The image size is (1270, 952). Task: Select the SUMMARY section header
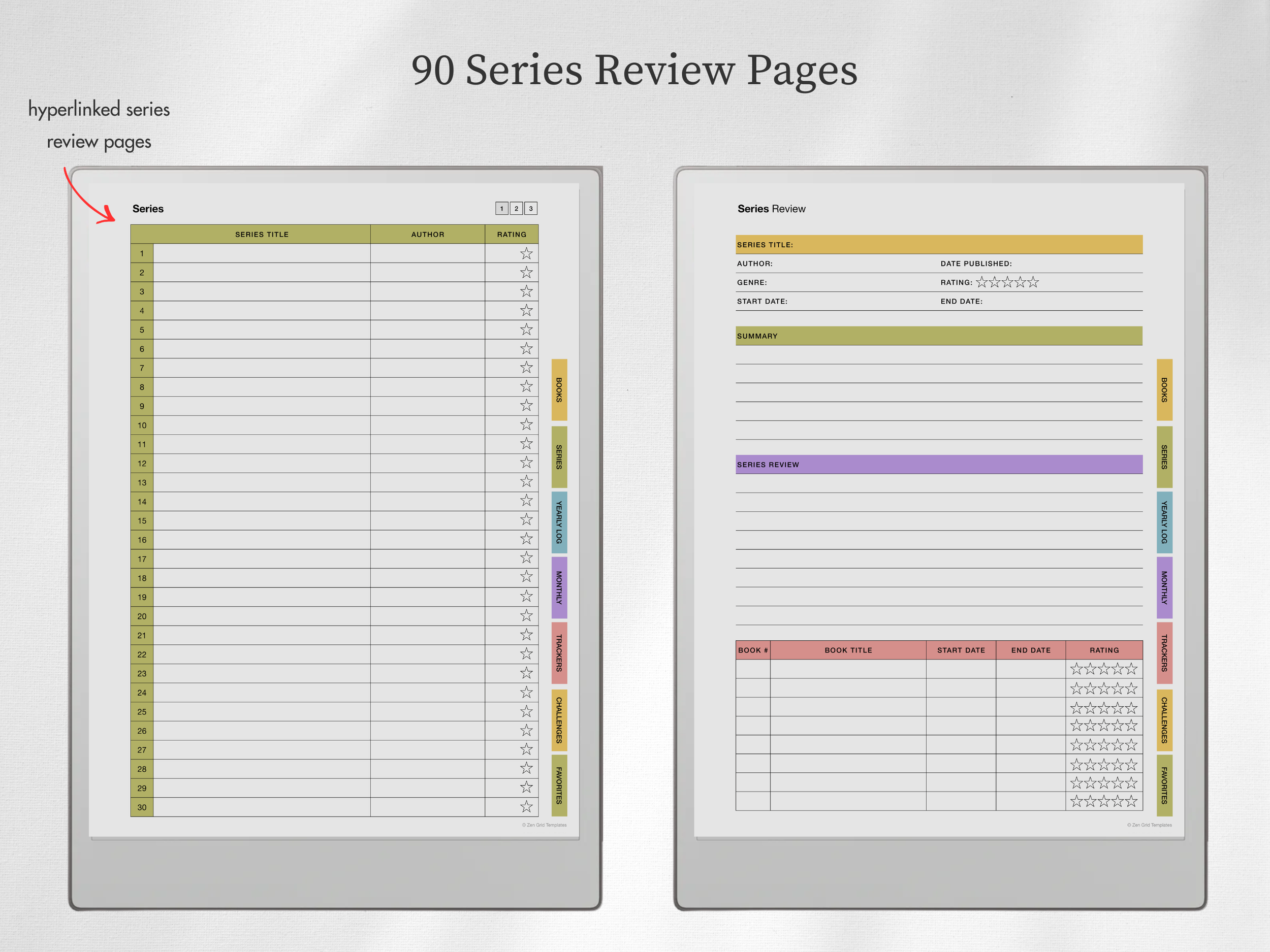939,336
